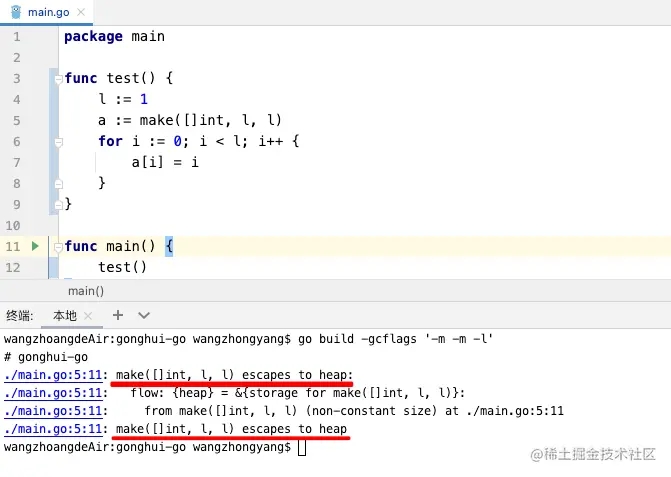
Task: Click the highlighted brace on line 11
Action: click(169, 246)
